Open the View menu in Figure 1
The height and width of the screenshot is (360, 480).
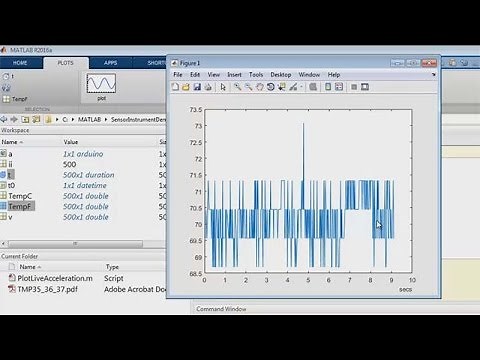click(x=214, y=75)
